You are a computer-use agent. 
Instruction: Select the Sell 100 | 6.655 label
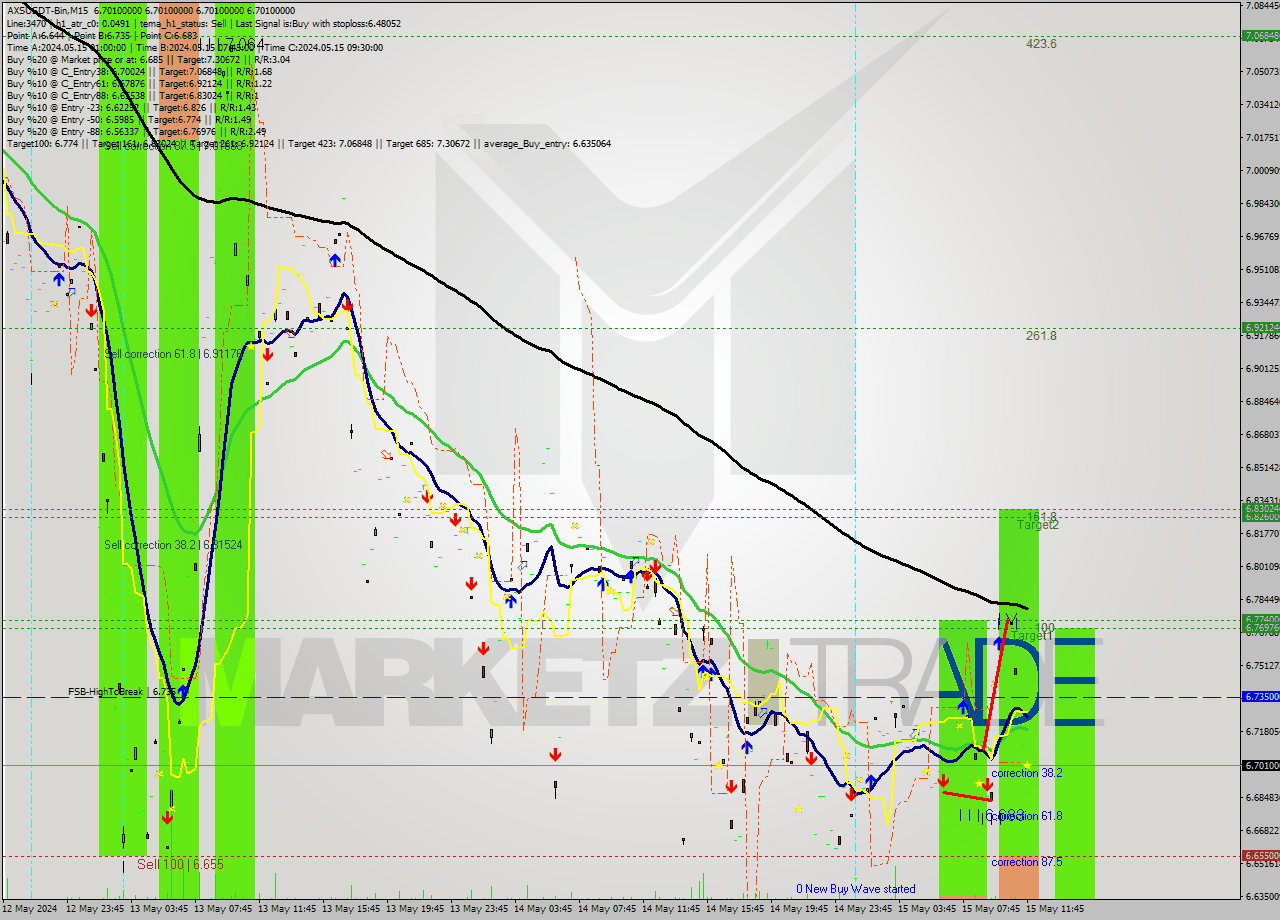pos(180,864)
